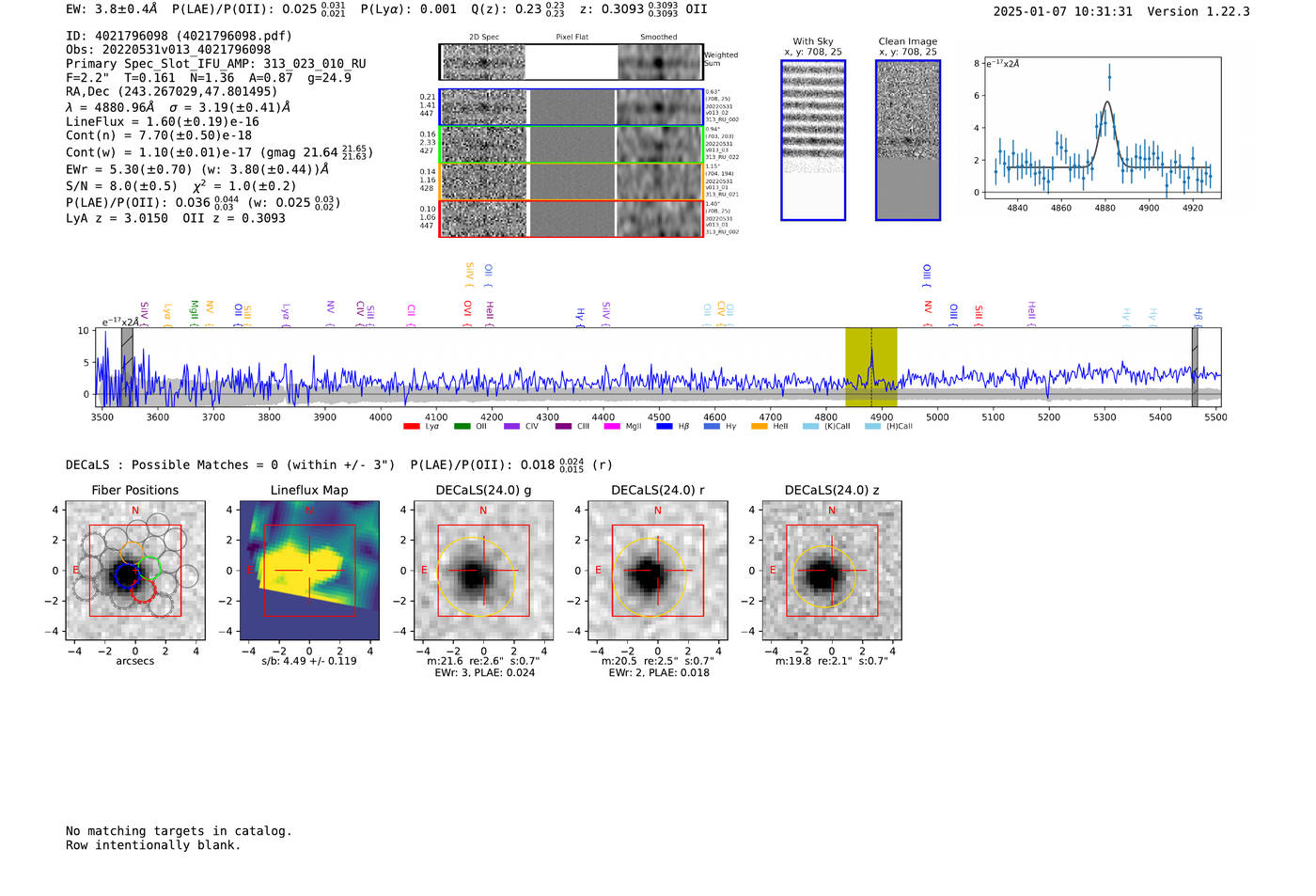
Task: Click the EWr: 2, PLAE: 0.018 caption
Action: [658, 673]
